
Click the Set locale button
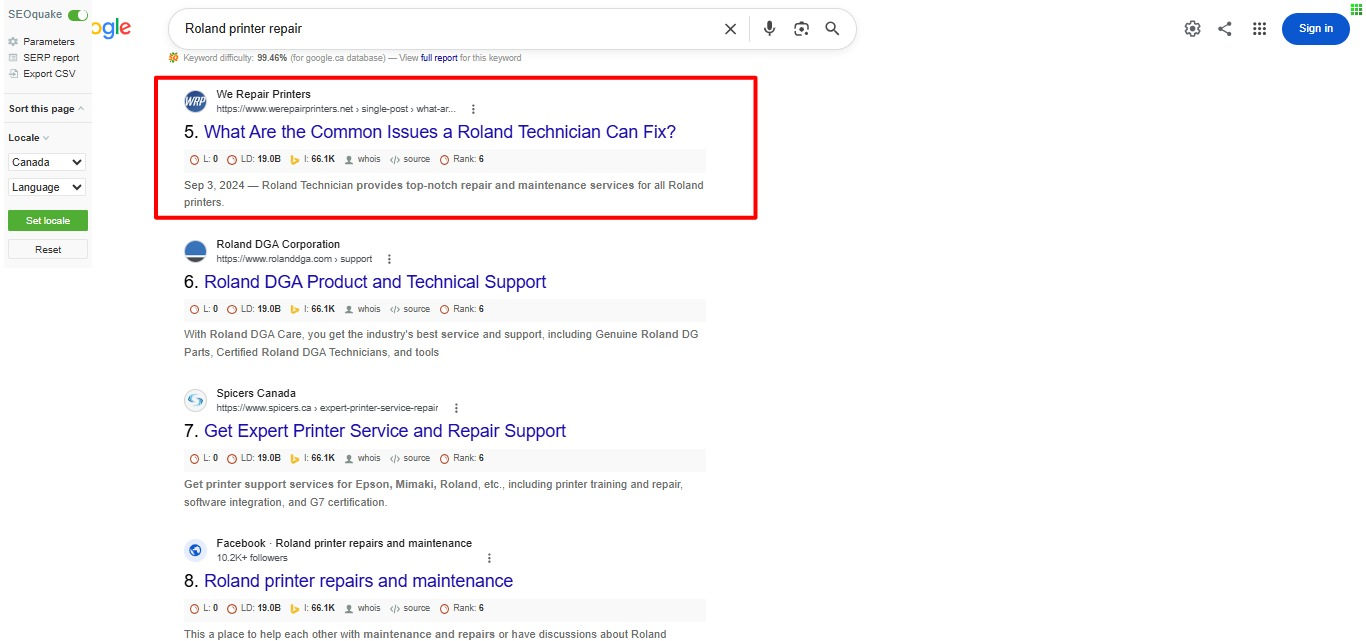(48, 220)
